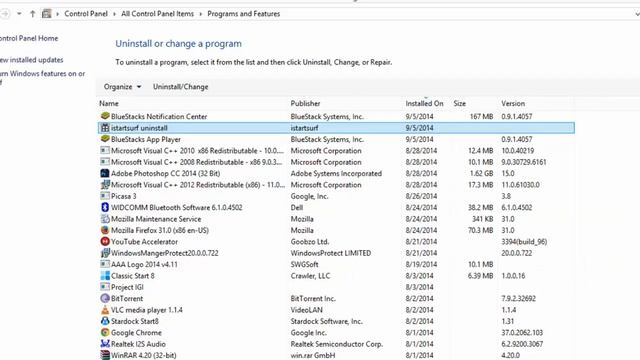Viewport: 640px width, 360px height.
Task: Click the WIDCOMM Bluetooth Software icon
Action: [105, 207]
